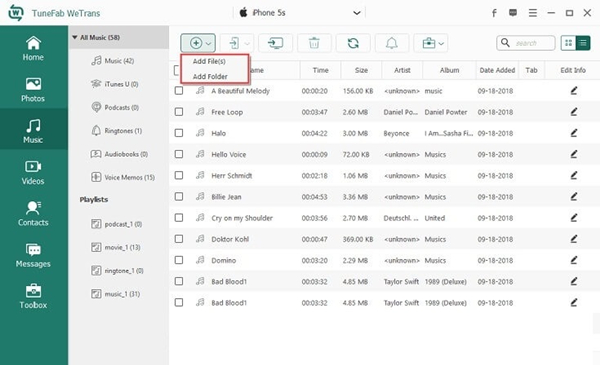The image size is (600, 365).
Task: Choose Add File(s) from menu
Action: click(x=209, y=61)
